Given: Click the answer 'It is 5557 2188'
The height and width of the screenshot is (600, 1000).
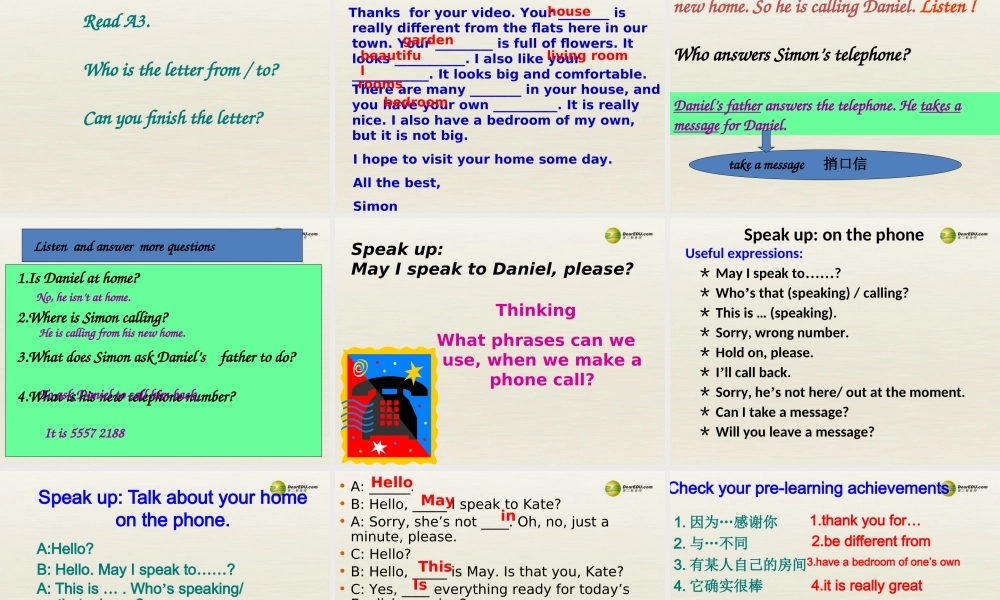Looking at the screenshot, I should [85, 433].
